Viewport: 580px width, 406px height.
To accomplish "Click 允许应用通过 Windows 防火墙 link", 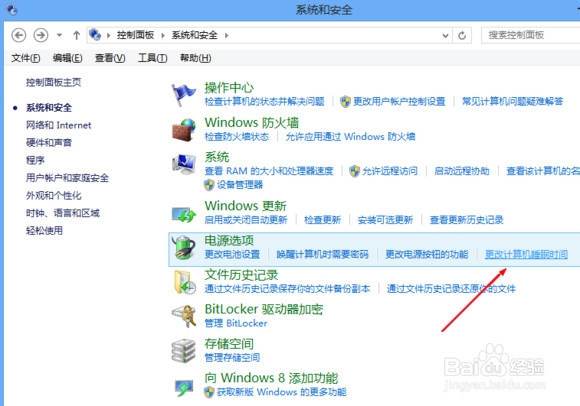I will [x=350, y=136].
